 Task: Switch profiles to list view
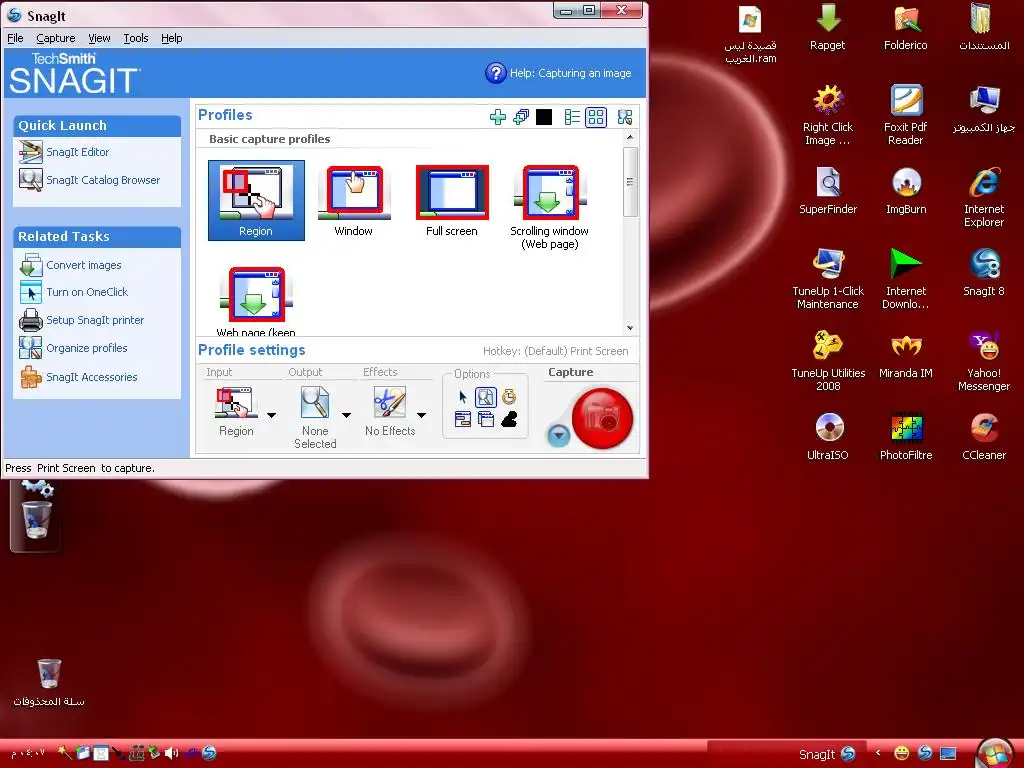572,117
